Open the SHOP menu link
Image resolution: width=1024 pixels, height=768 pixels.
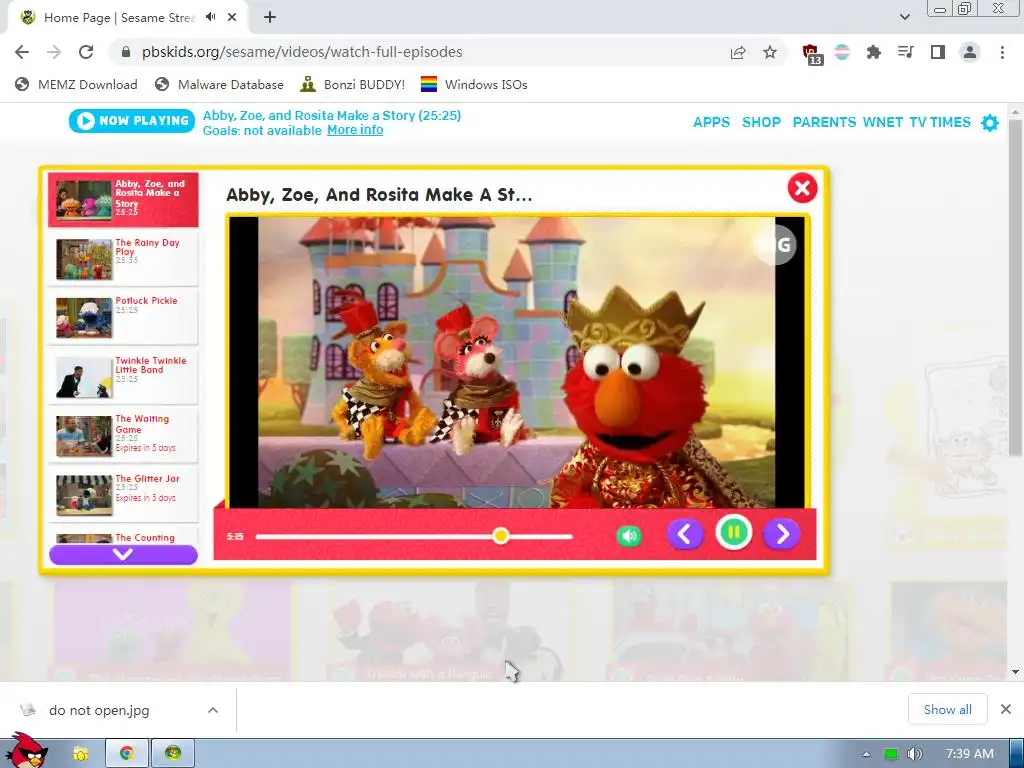[761, 122]
